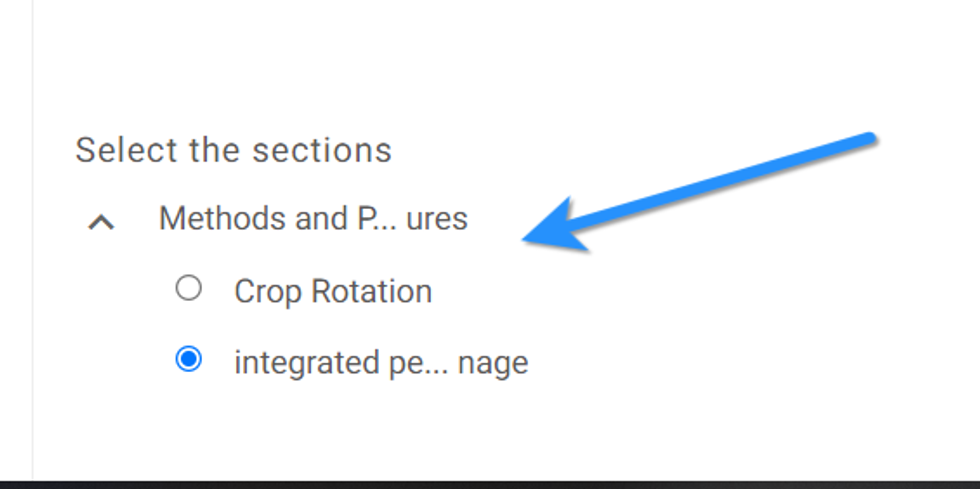The image size is (980, 489).
Task: Click the Methods and P... ures section title
Action: coord(312,218)
